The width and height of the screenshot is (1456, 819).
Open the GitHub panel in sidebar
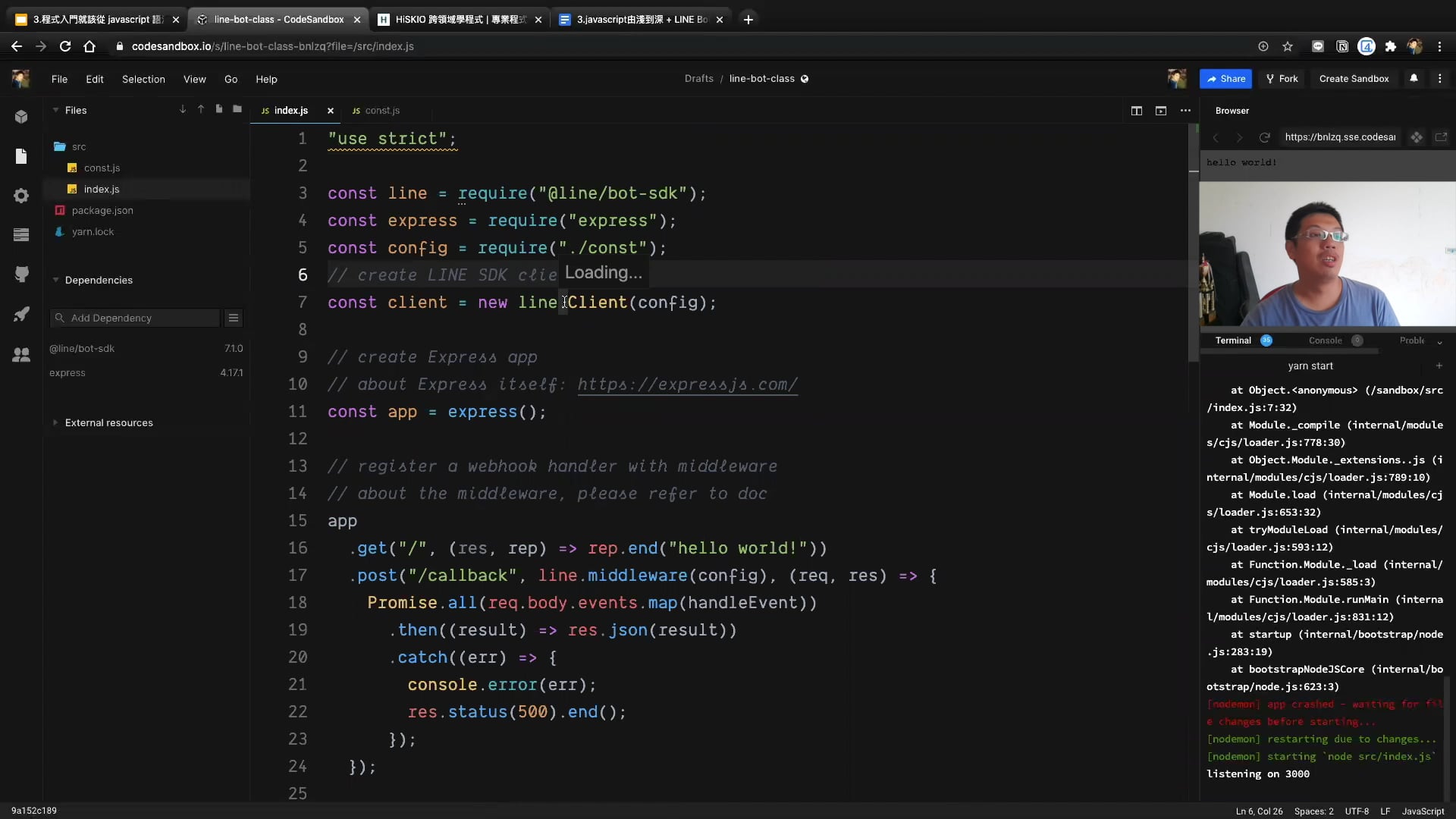point(21,274)
